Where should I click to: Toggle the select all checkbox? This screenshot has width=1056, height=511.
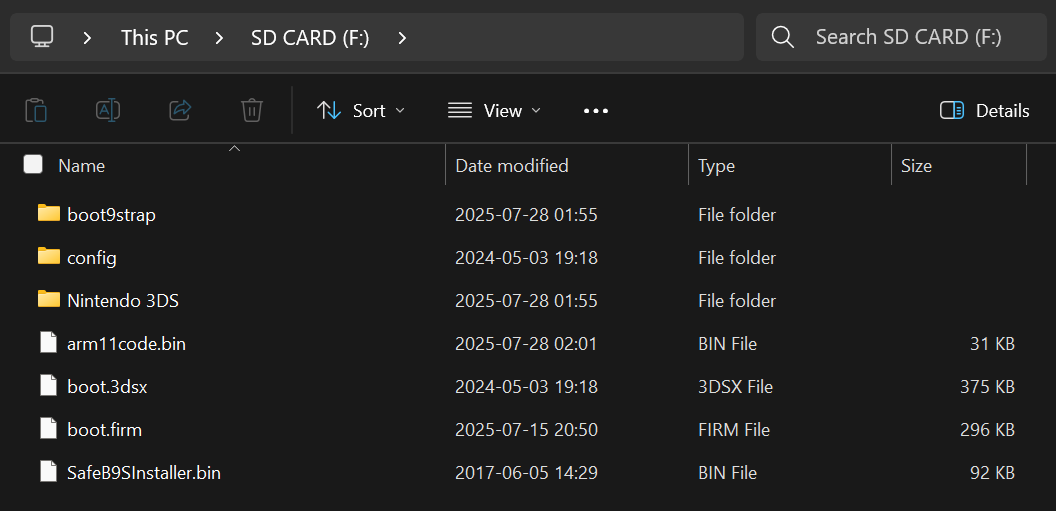tap(33, 165)
